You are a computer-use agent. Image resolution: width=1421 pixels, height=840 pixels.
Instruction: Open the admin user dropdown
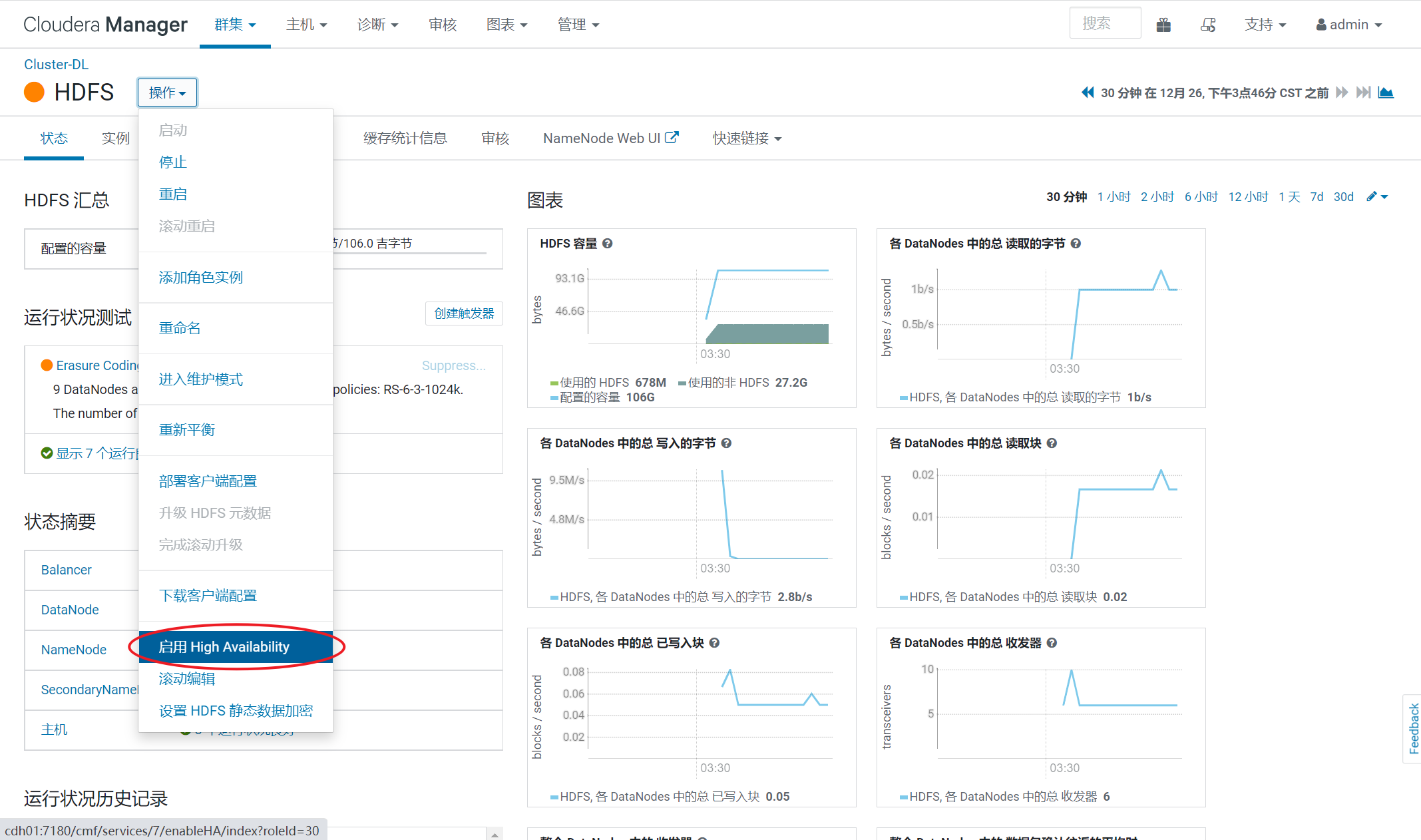(1349, 25)
